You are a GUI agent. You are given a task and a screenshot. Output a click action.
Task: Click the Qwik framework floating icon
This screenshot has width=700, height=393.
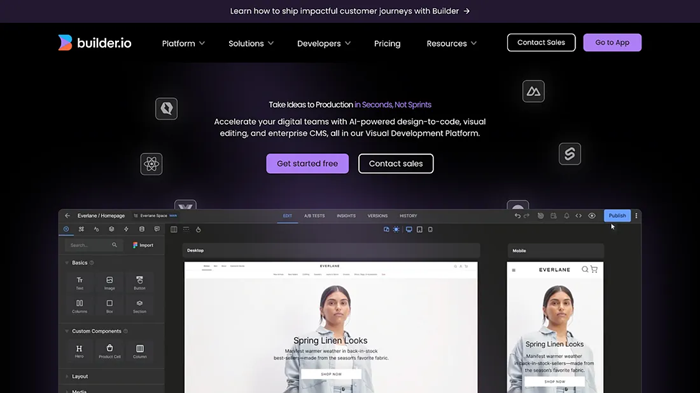pyautogui.click(x=167, y=109)
